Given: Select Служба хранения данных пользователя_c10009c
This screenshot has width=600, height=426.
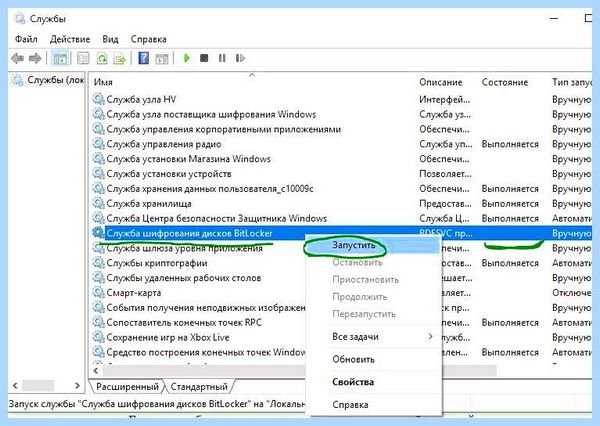Looking at the screenshot, I should [210, 188].
